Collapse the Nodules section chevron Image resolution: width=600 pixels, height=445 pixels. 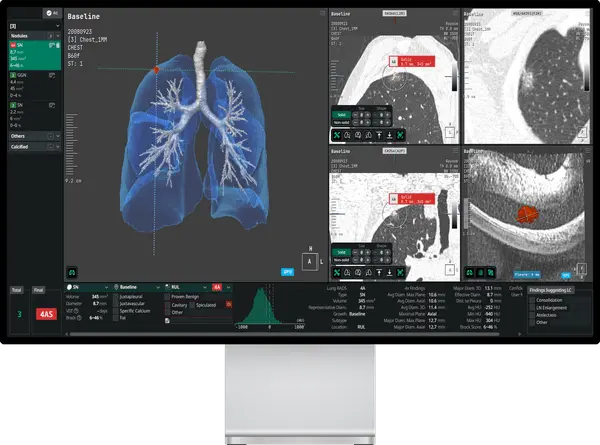click(x=58, y=36)
